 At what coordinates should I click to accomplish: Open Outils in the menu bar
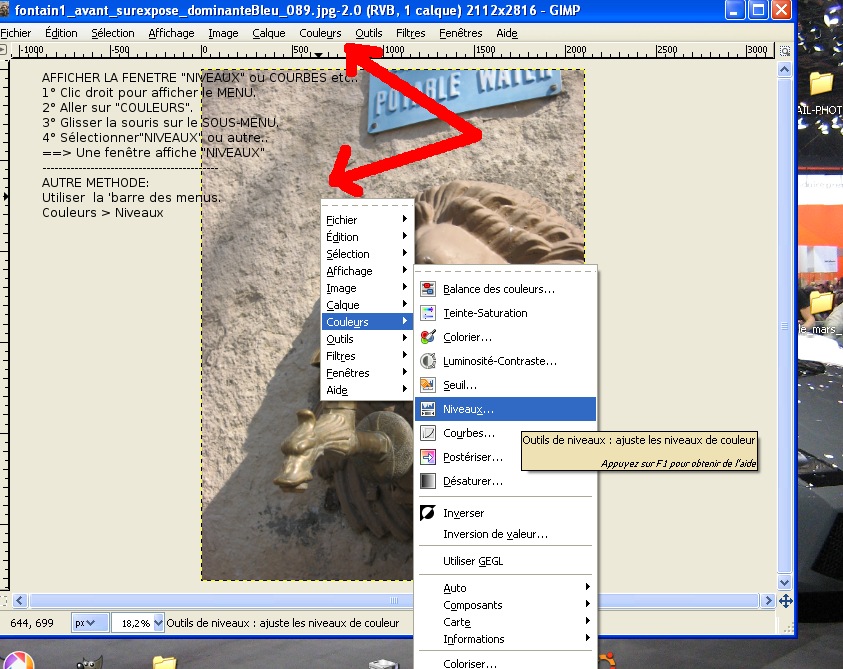(x=369, y=33)
